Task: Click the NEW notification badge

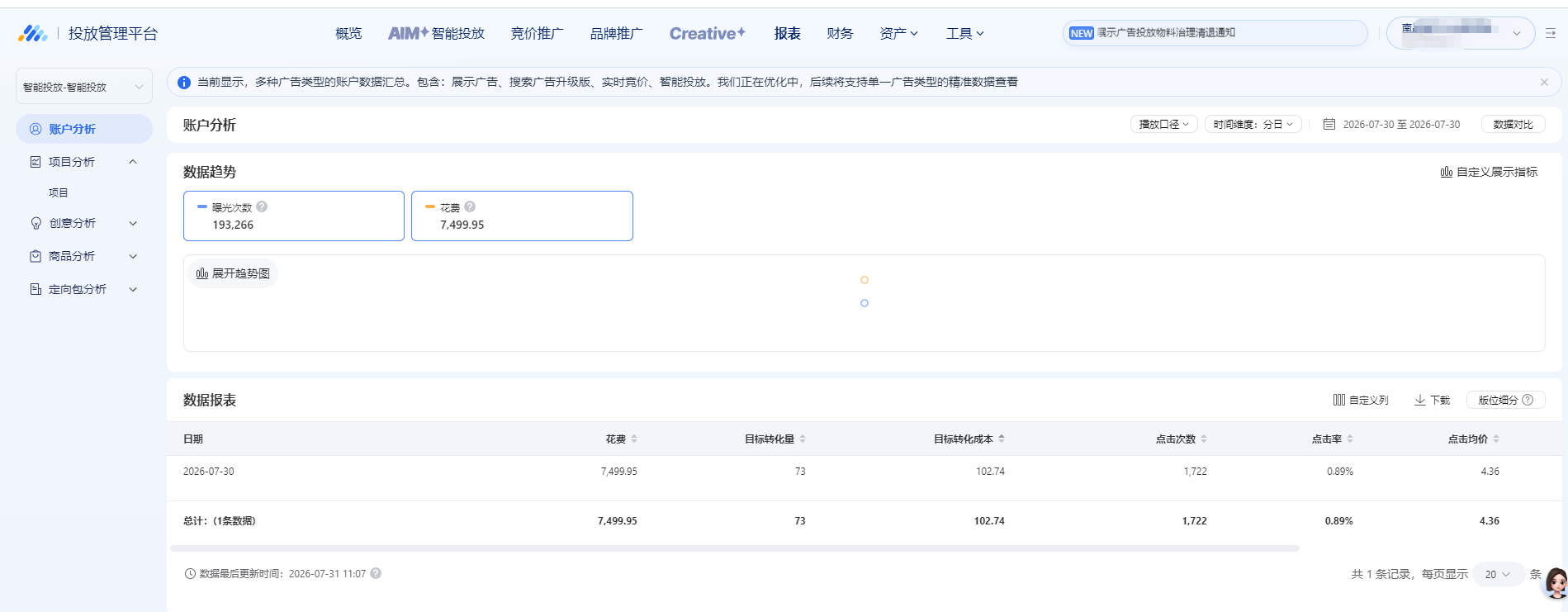Action: pos(1082,33)
